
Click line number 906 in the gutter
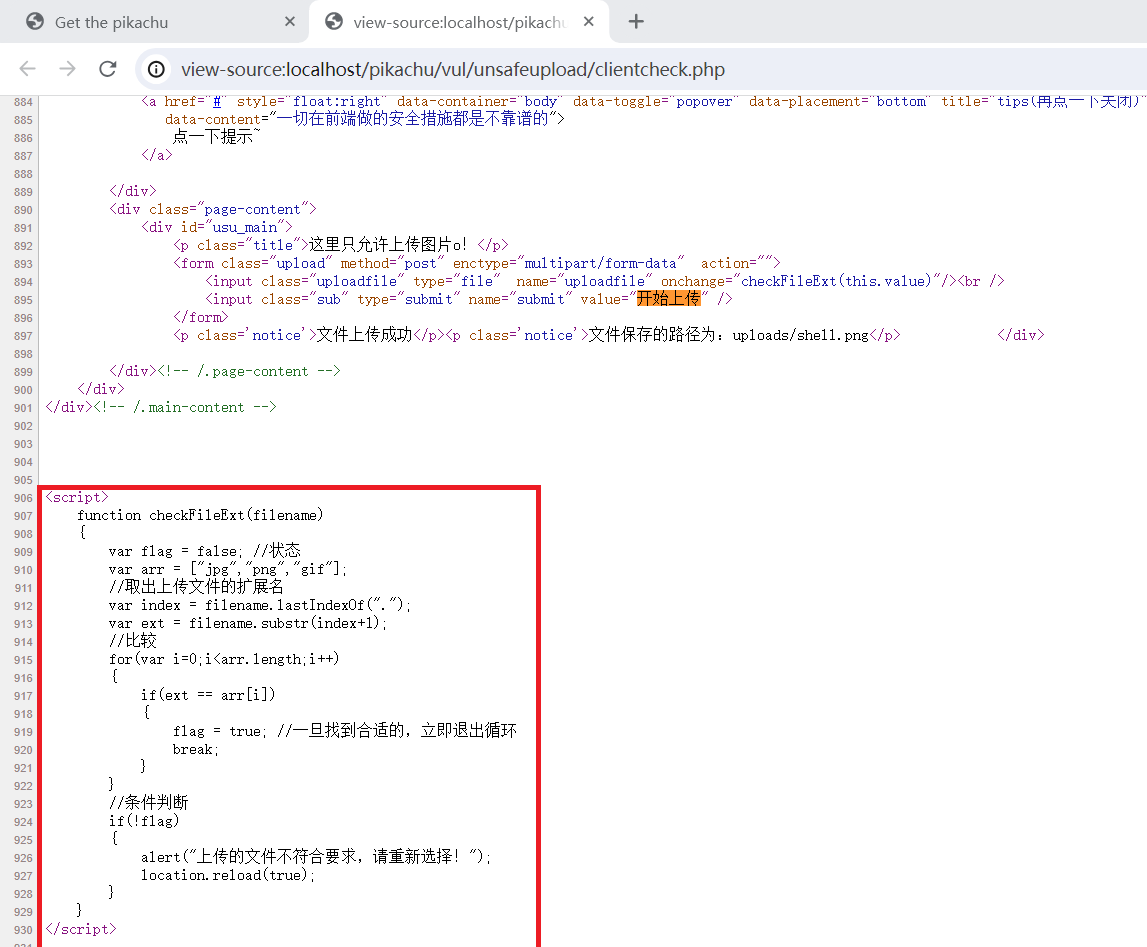23,498
